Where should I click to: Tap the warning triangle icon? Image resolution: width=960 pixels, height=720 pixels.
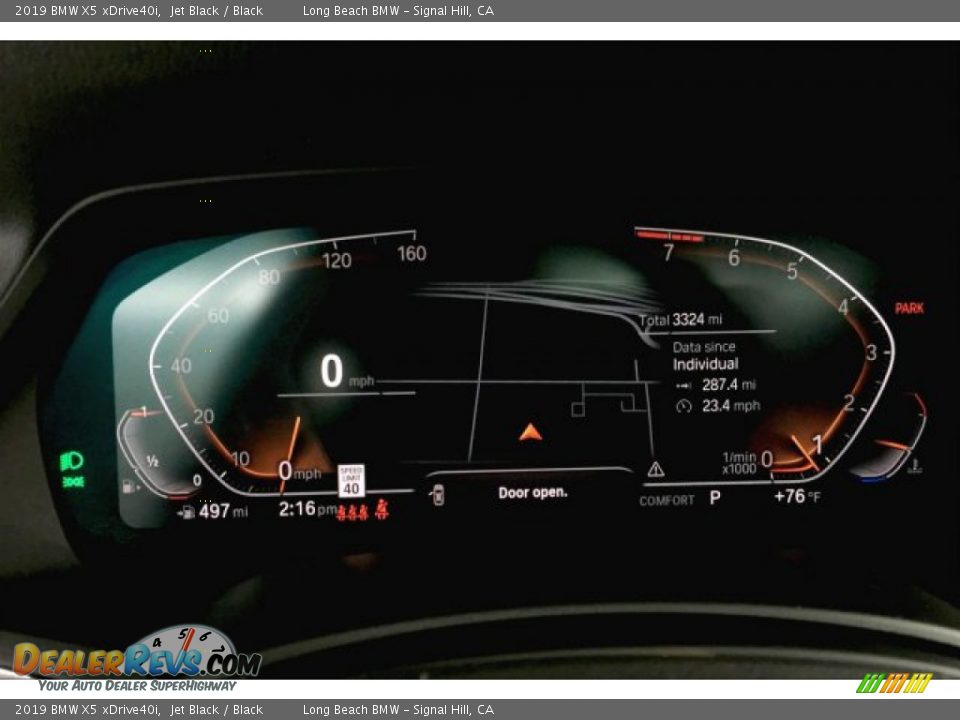656,469
